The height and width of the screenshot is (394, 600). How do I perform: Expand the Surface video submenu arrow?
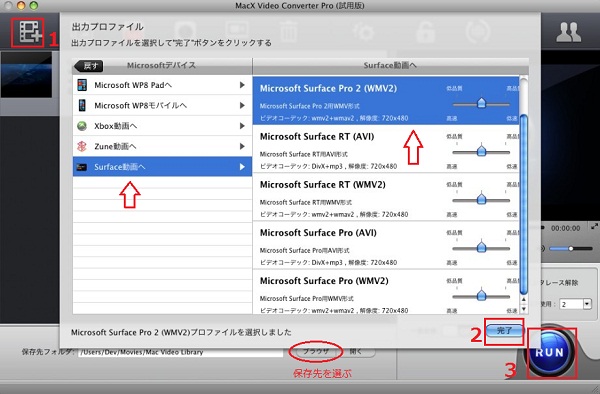pyautogui.click(x=242, y=167)
